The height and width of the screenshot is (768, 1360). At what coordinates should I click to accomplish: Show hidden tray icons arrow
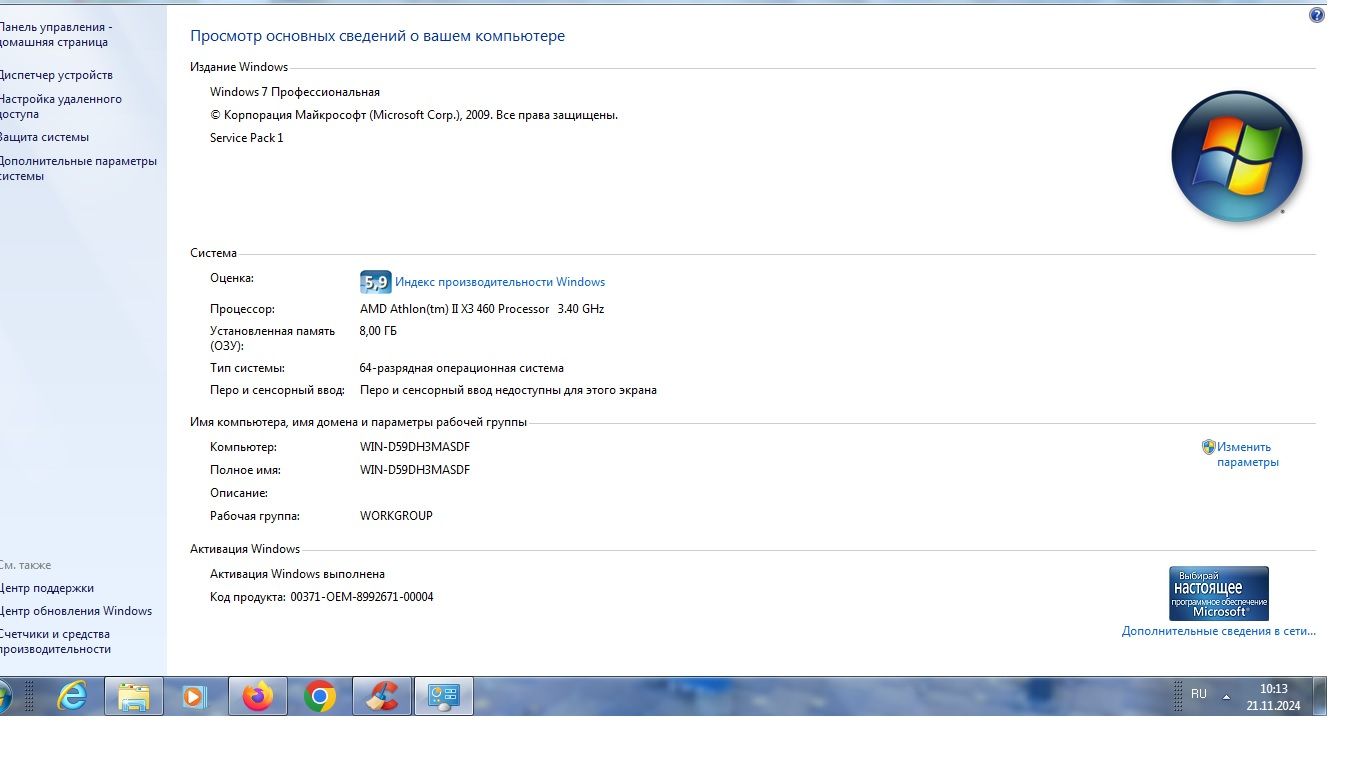[x=1226, y=696]
